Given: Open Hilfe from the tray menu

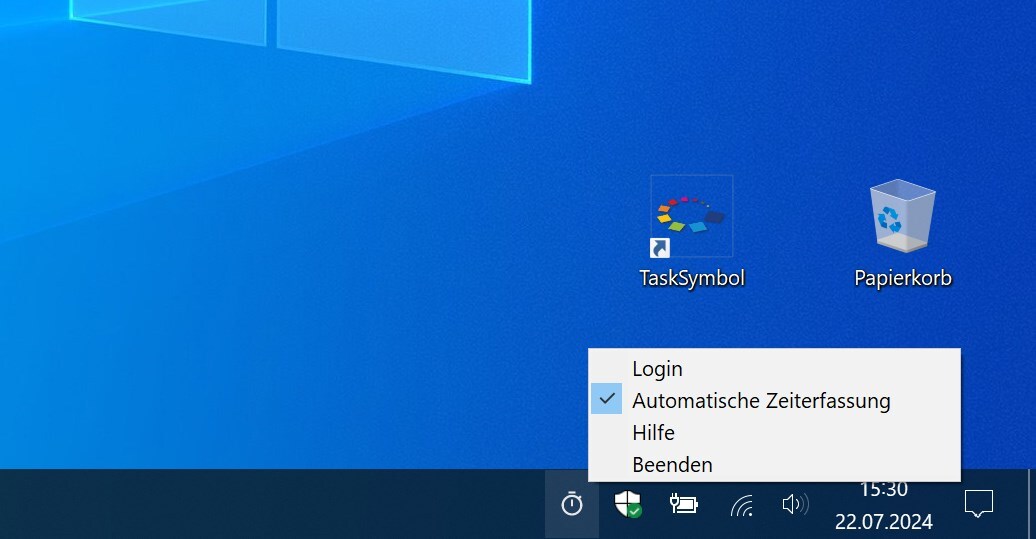Looking at the screenshot, I should 653,433.
